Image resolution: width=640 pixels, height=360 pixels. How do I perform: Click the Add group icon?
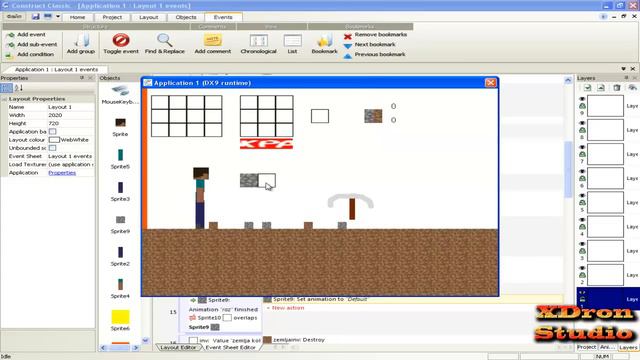pos(81,41)
